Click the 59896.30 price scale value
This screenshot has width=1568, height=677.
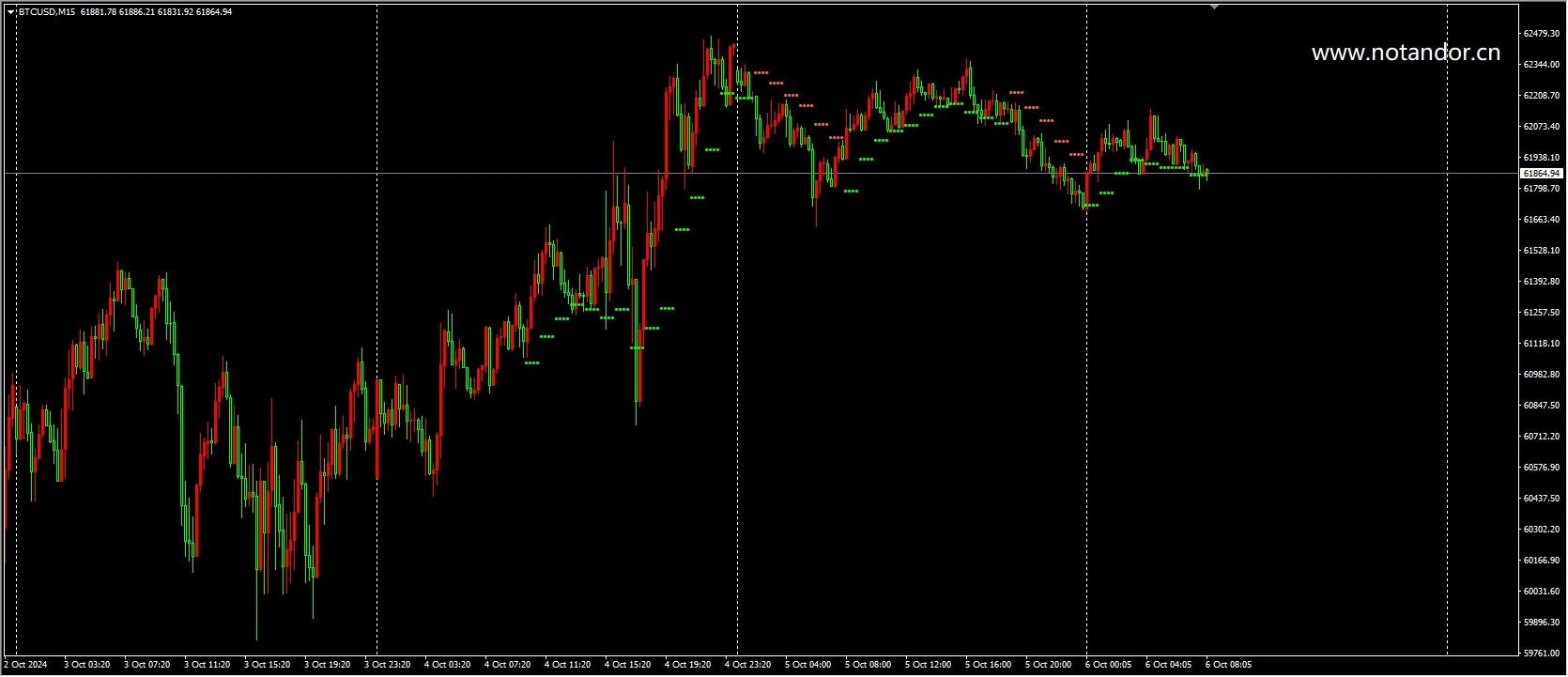tap(1541, 623)
